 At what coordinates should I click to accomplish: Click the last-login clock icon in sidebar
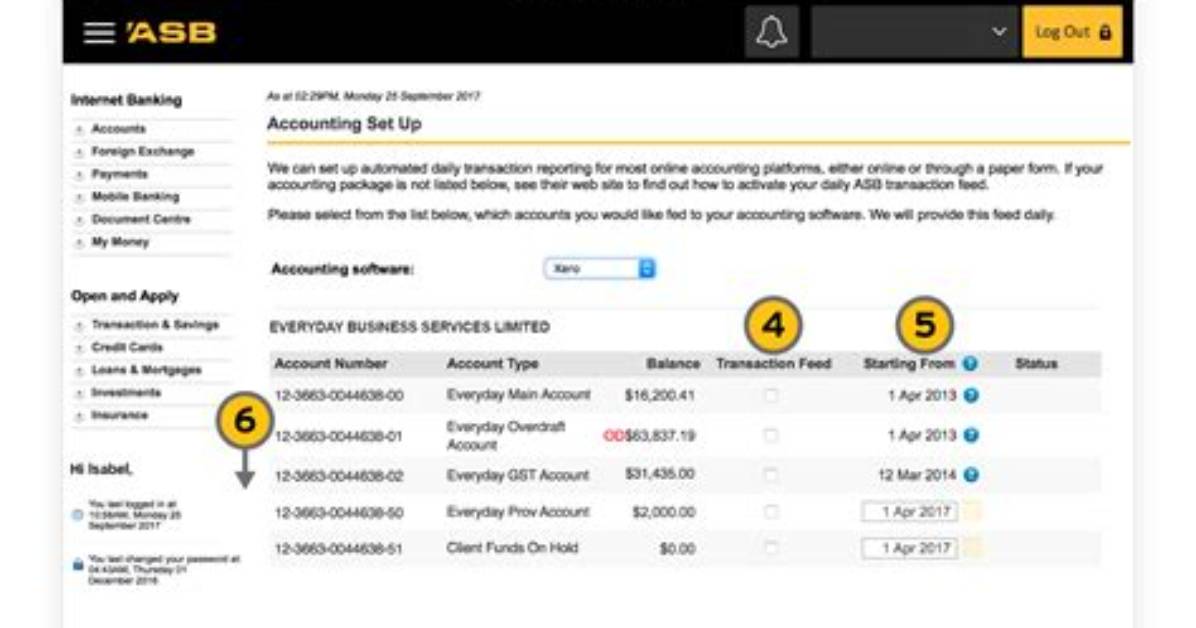78,514
